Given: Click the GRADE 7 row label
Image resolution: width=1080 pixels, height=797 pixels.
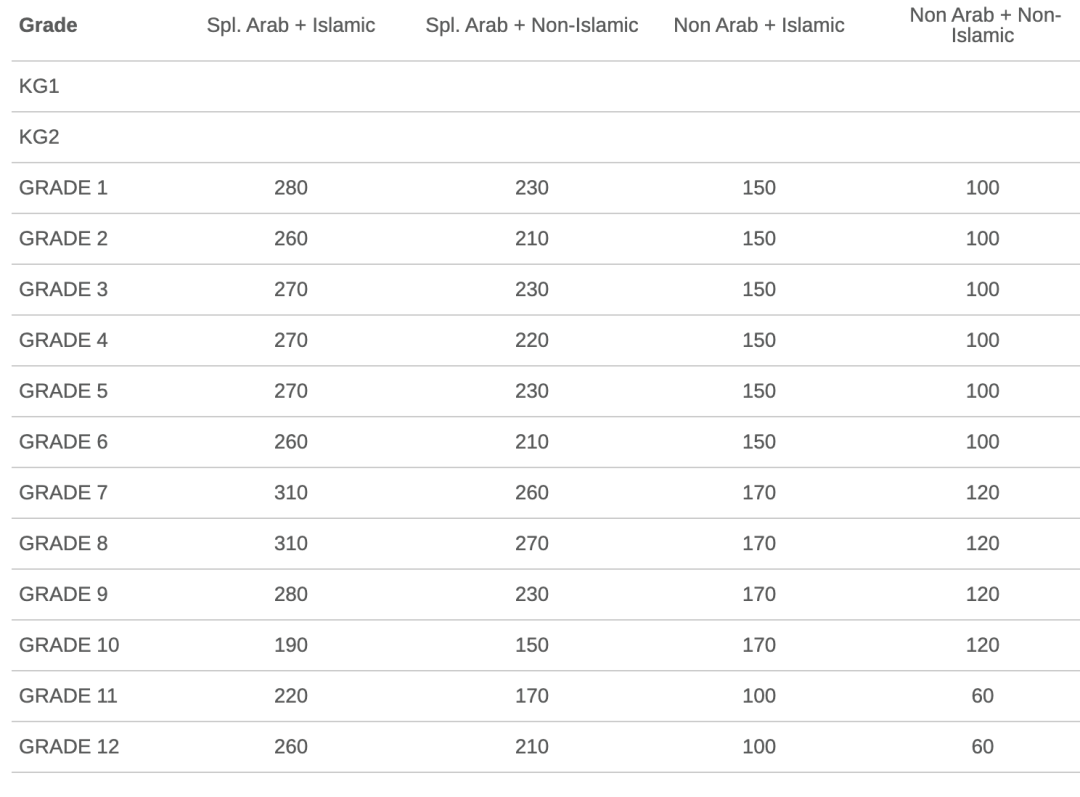Looking at the screenshot, I should pos(63,493).
